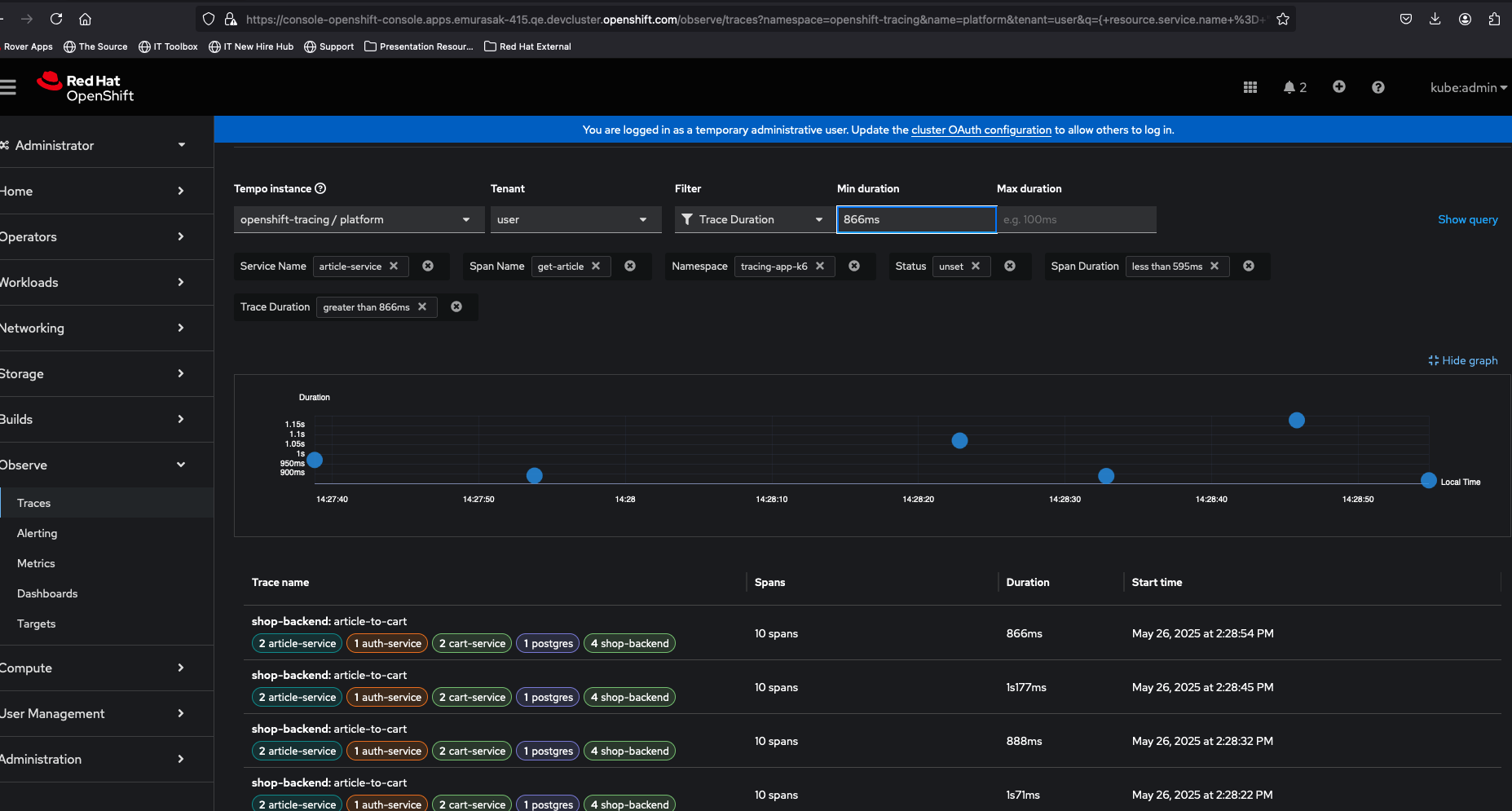Clear the entire Span Name filter group

[630, 267]
